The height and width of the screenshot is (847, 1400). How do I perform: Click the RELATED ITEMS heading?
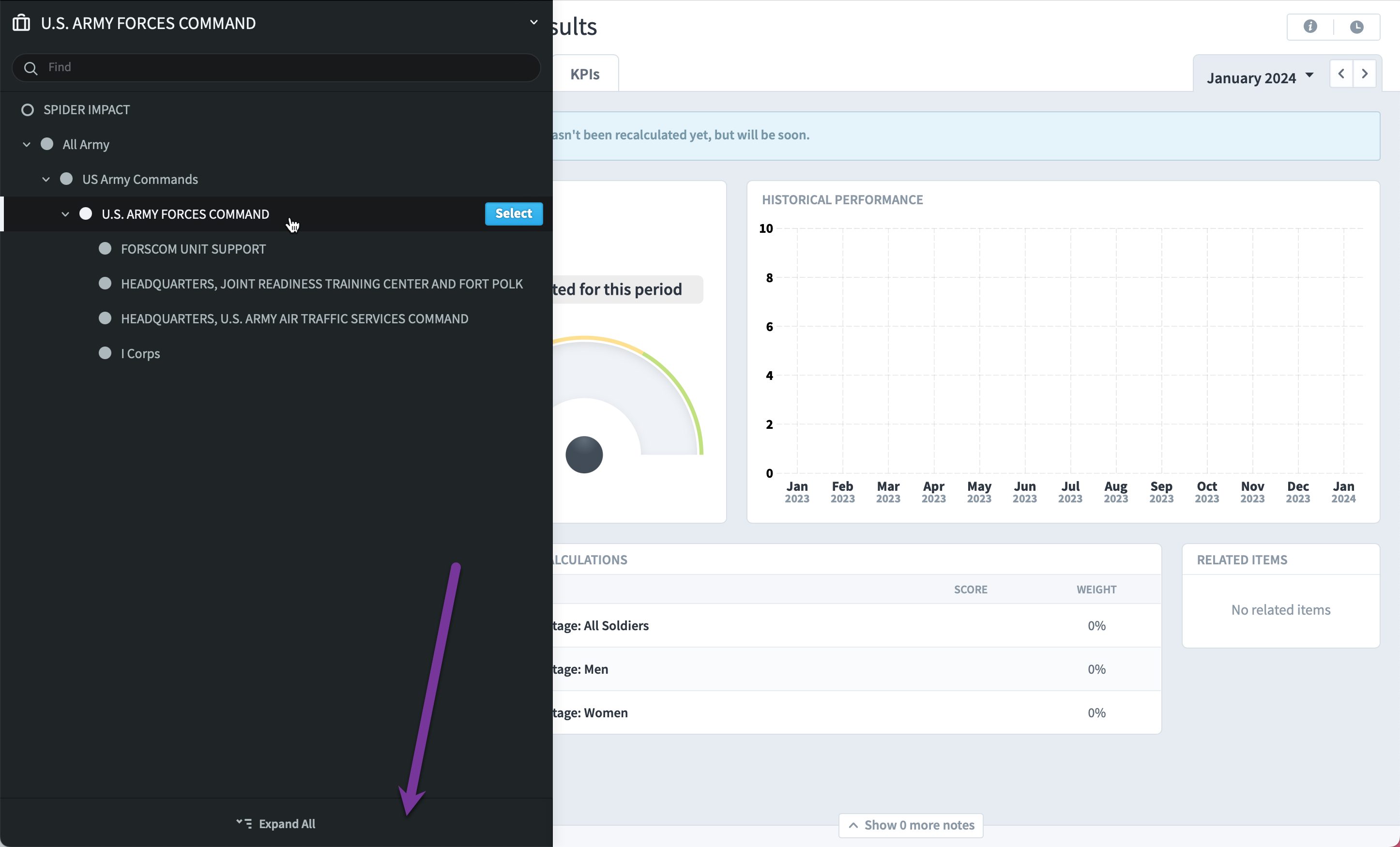tap(1242, 560)
